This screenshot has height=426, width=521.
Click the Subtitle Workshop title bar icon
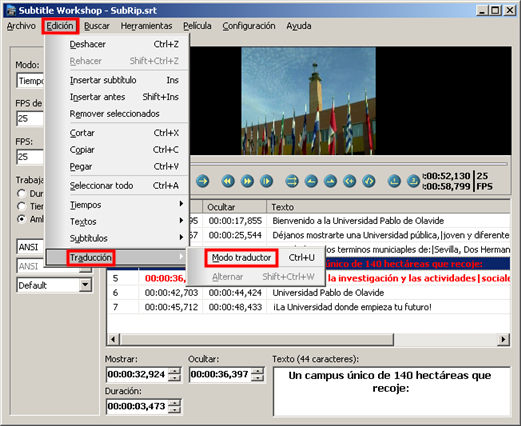(x=11, y=10)
